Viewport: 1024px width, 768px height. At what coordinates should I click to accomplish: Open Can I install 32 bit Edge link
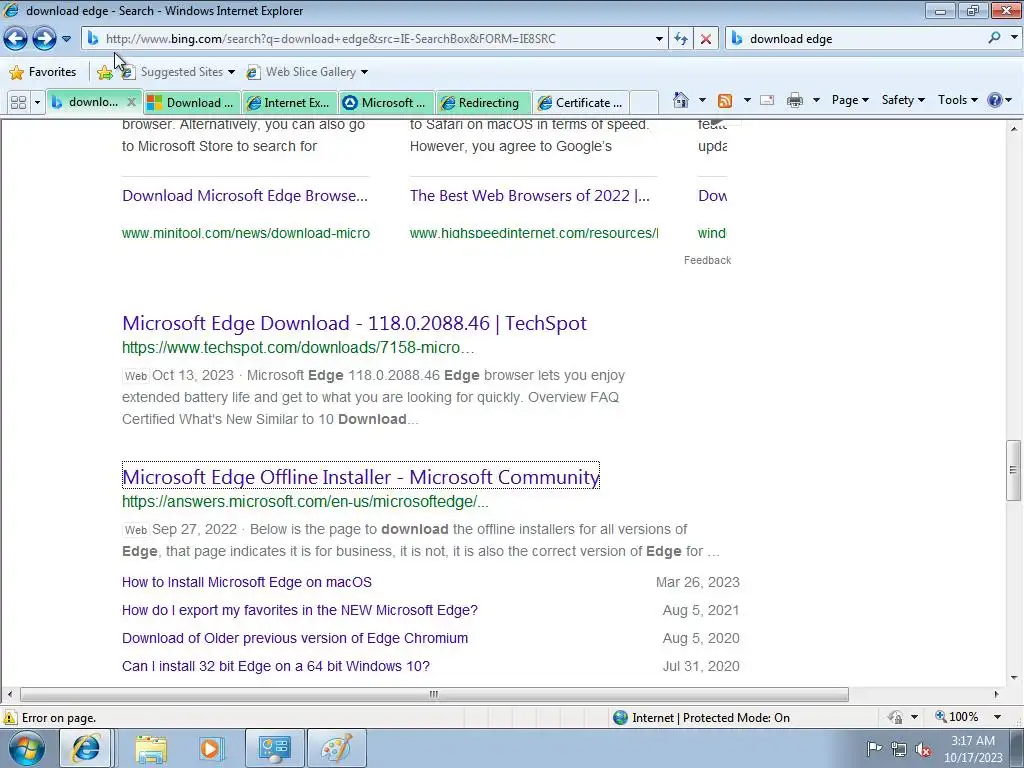(276, 666)
